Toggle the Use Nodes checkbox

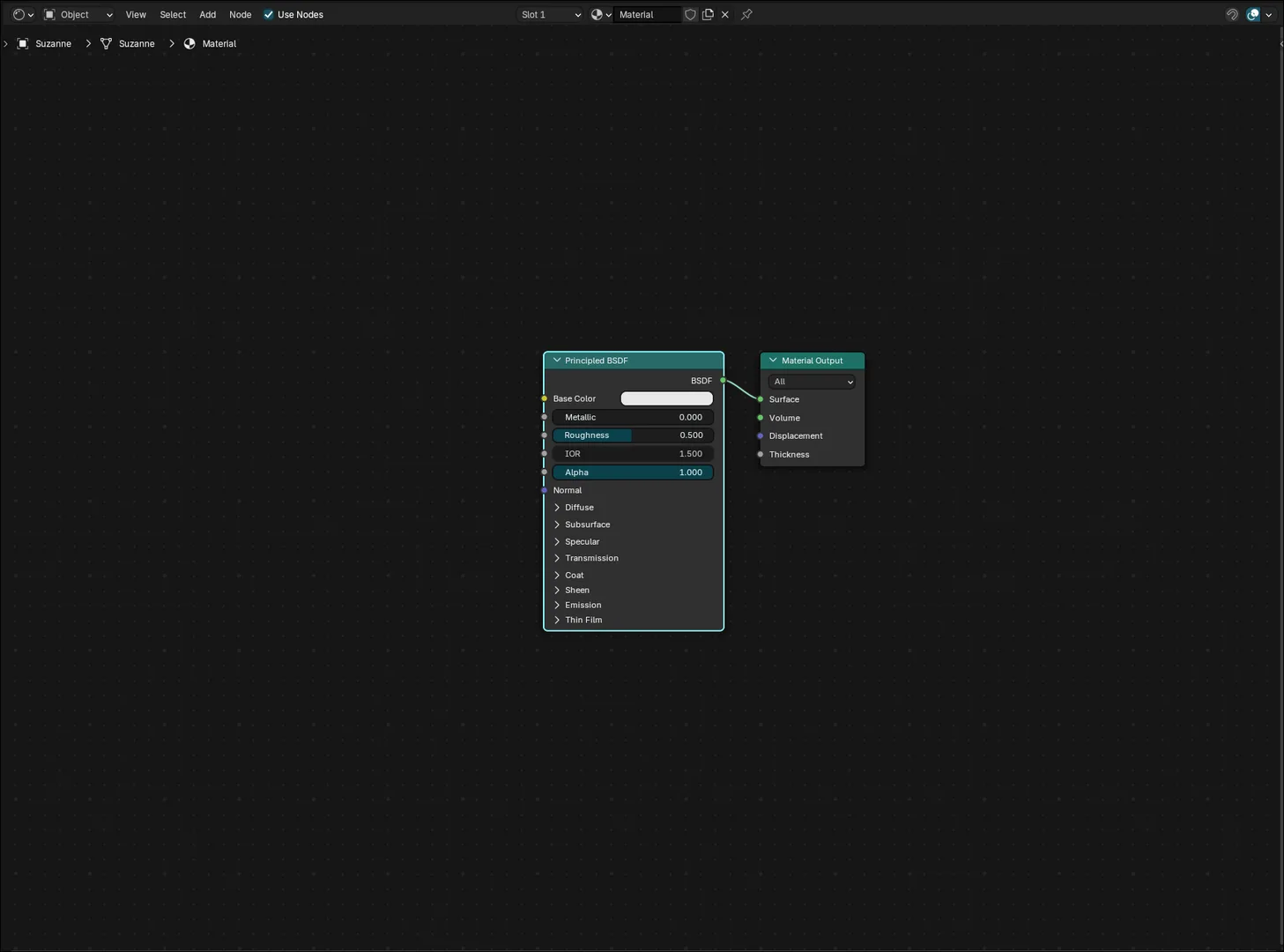[269, 14]
